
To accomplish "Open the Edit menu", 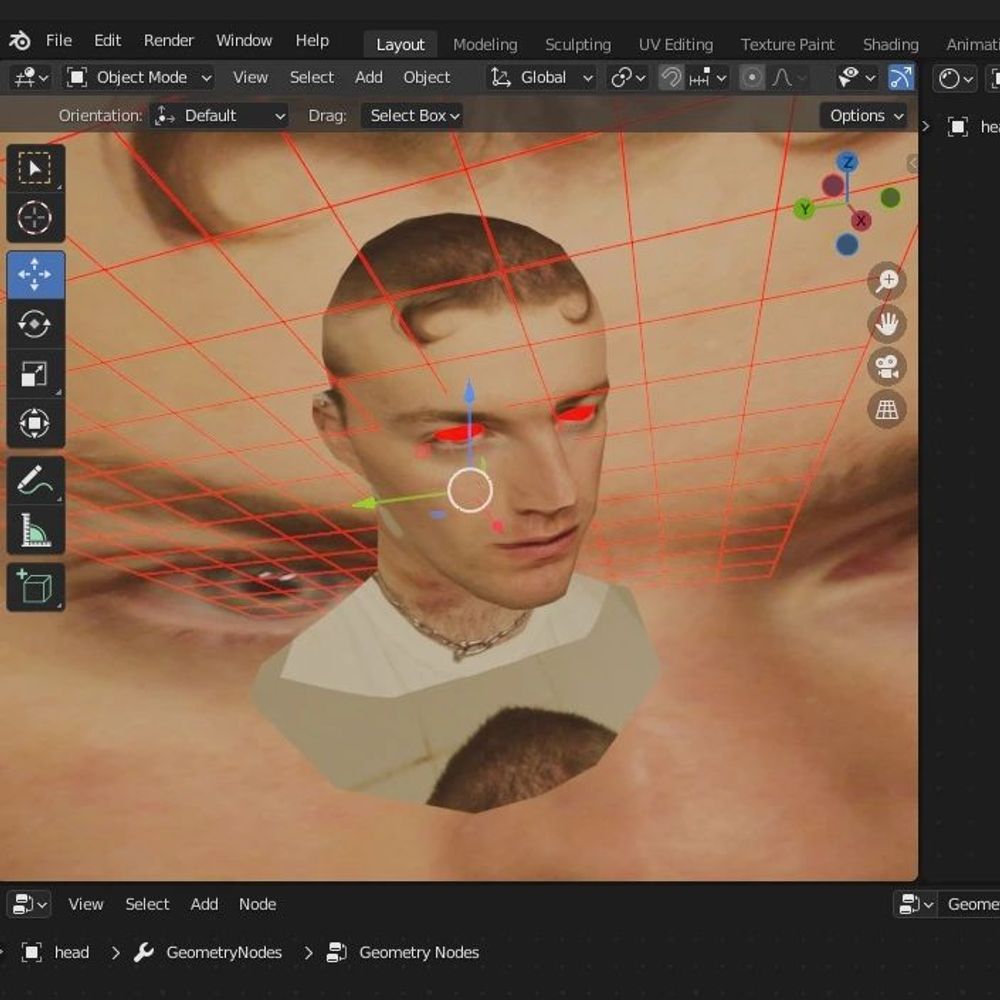I will (x=108, y=41).
